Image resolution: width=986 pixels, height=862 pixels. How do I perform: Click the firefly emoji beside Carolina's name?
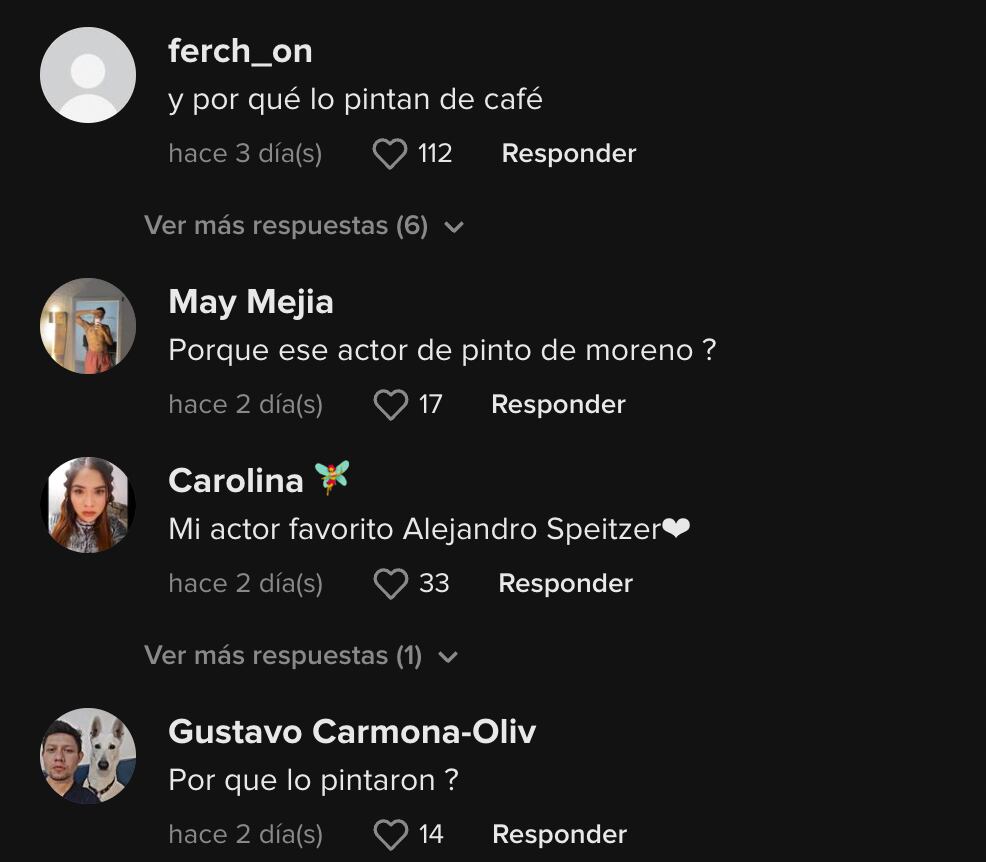point(332,478)
